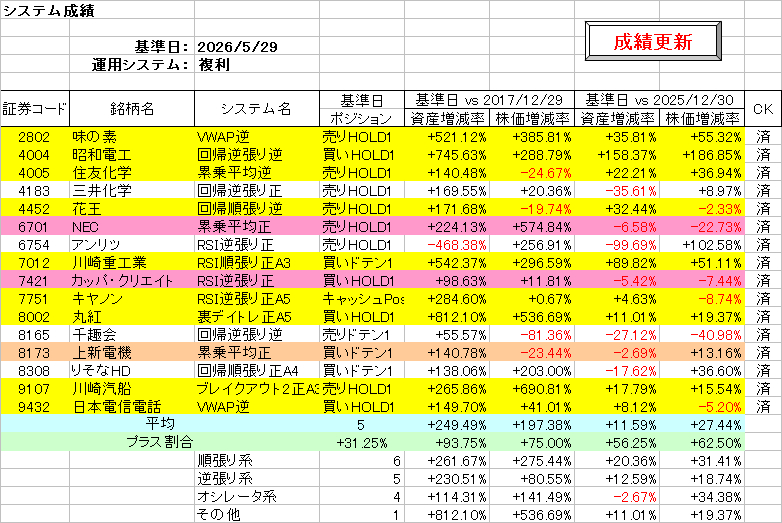This screenshot has height=523, width=782.
Task: Select the +745.63% cell
Action: pyautogui.click(x=447, y=155)
